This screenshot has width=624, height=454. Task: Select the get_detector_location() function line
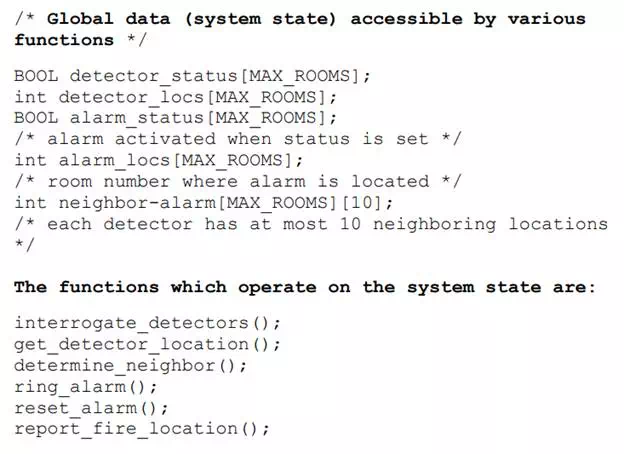click(148, 344)
